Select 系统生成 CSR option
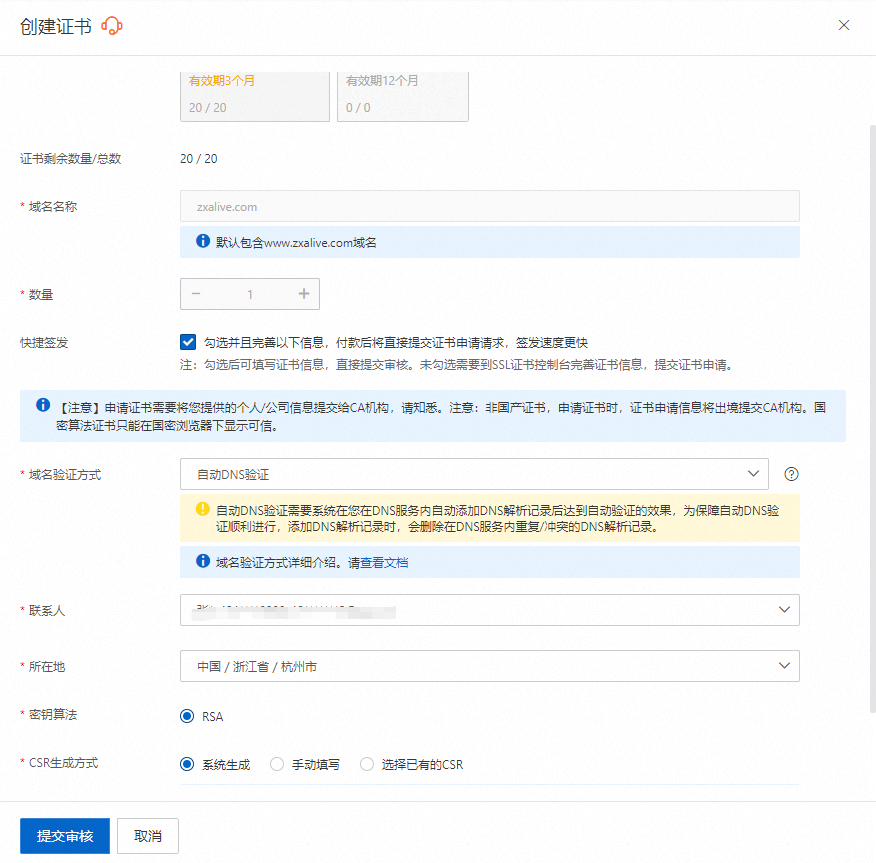The image size is (876, 863). pyautogui.click(x=187, y=764)
